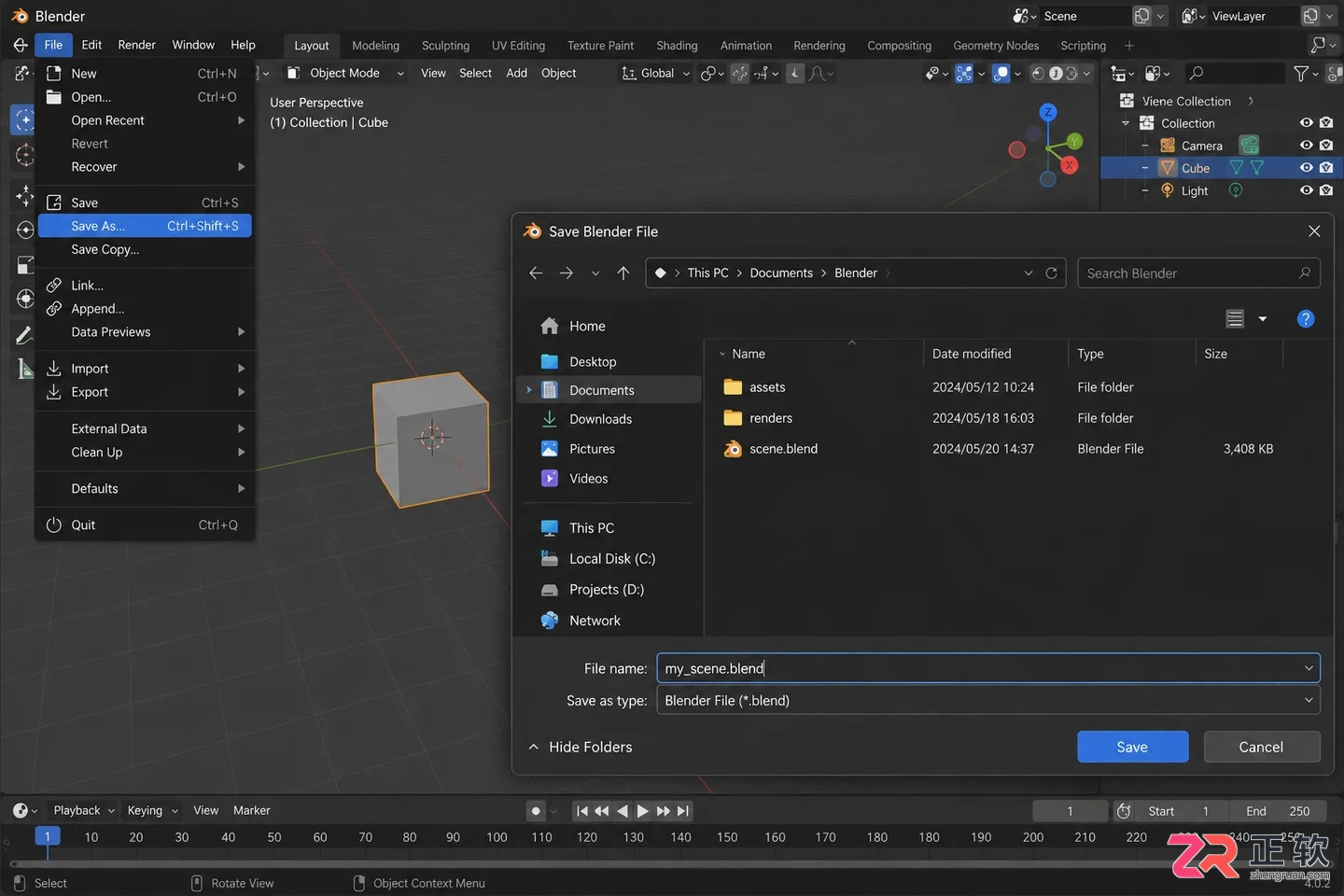Play animation in reverse
This screenshot has width=1344, height=896.
tap(623, 811)
